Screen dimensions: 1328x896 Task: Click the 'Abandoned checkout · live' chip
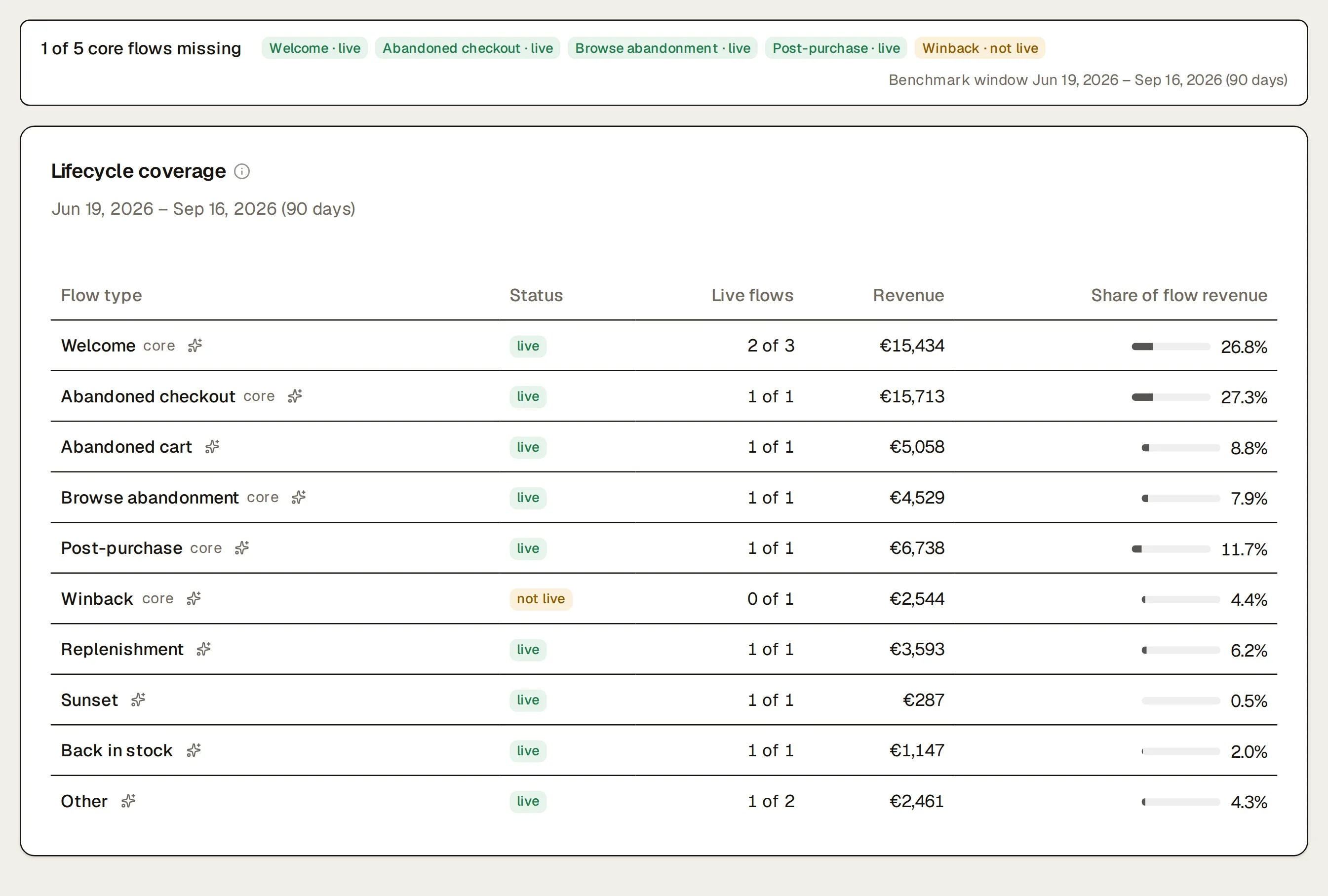coord(468,48)
